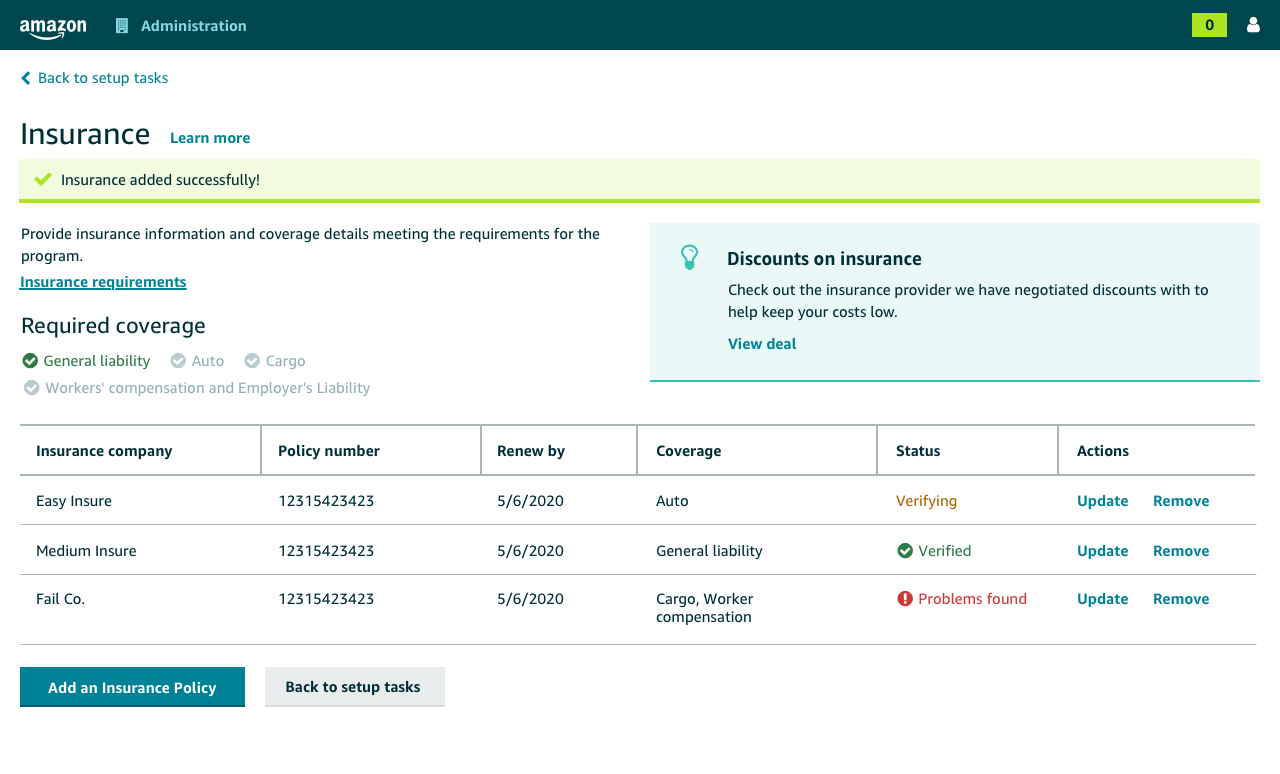The width and height of the screenshot is (1280, 774).
Task: Update the Easy Insure policy
Action: pyautogui.click(x=1102, y=501)
